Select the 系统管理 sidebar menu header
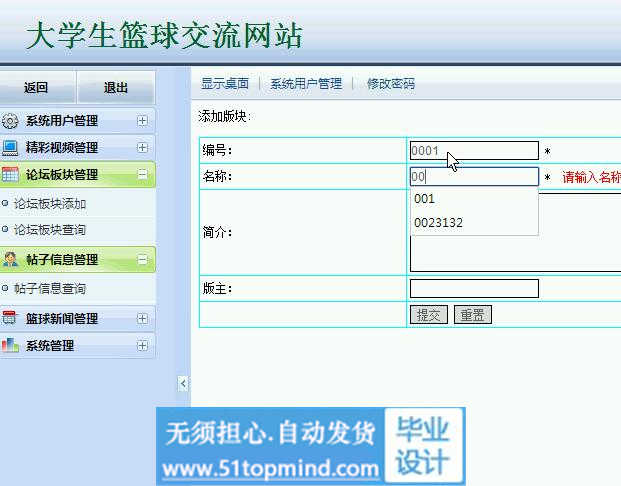Screen dimensions: 621x486 (x=77, y=345)
